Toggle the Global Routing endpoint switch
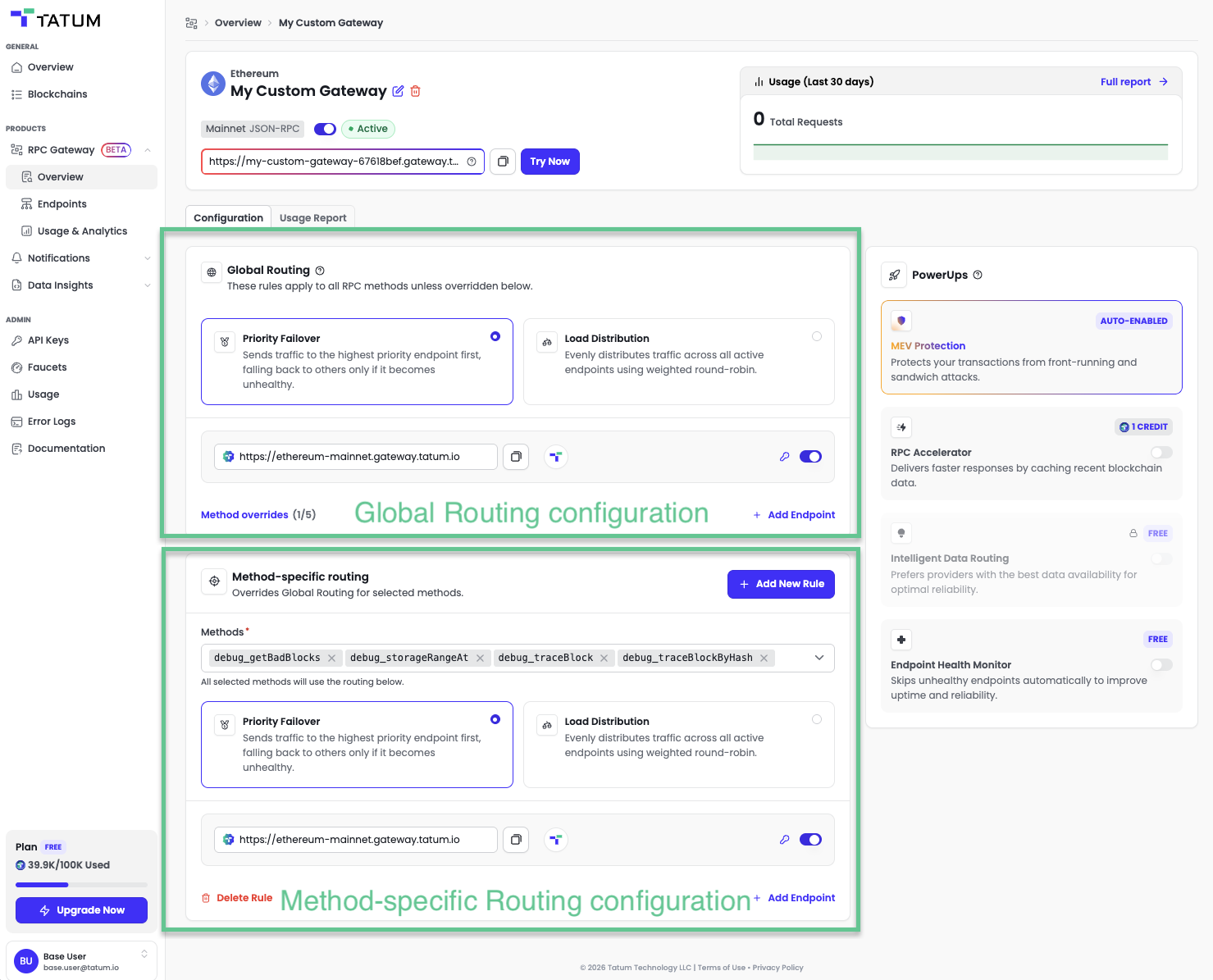Image resolution: width=1213 pixels, height=980 pixels. [x=810, y=457]
